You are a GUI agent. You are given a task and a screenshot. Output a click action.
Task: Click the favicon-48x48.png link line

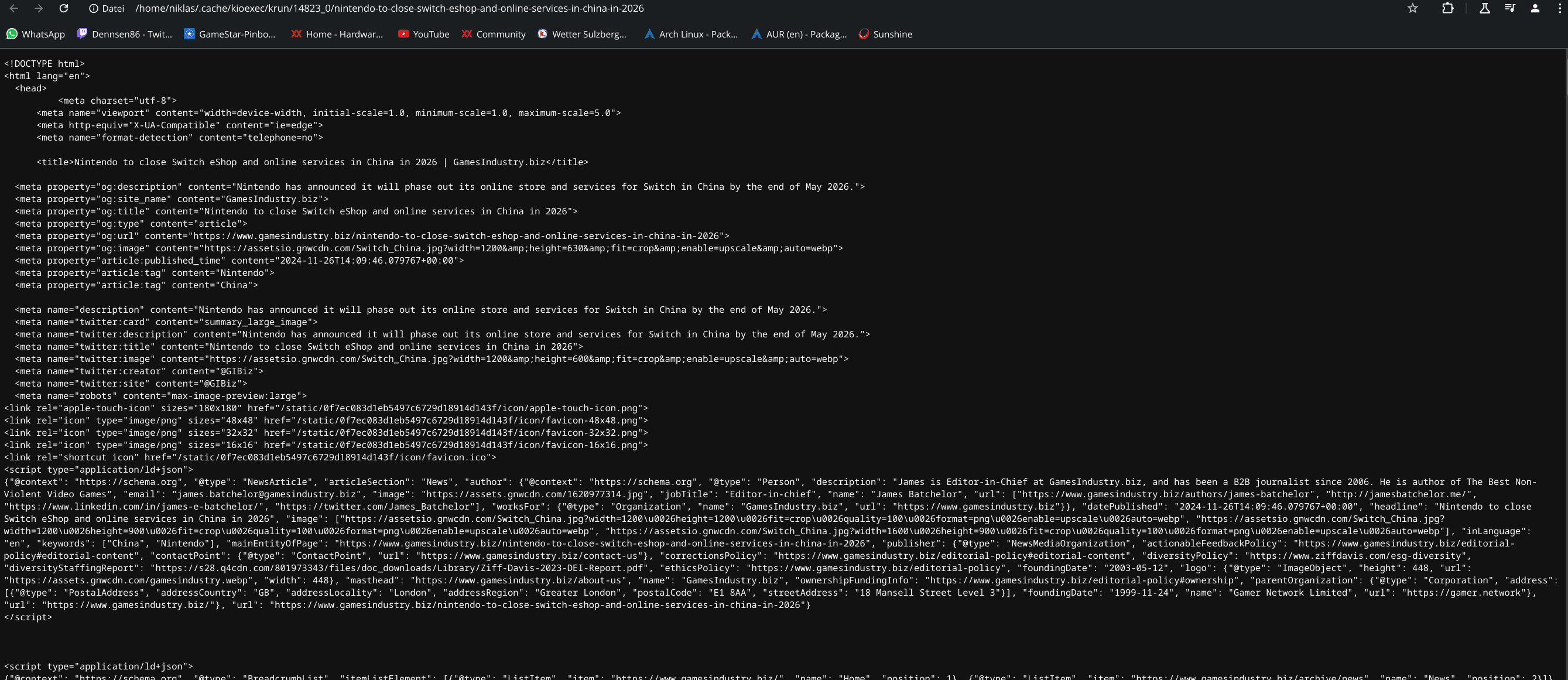click(x=326, y=421)
